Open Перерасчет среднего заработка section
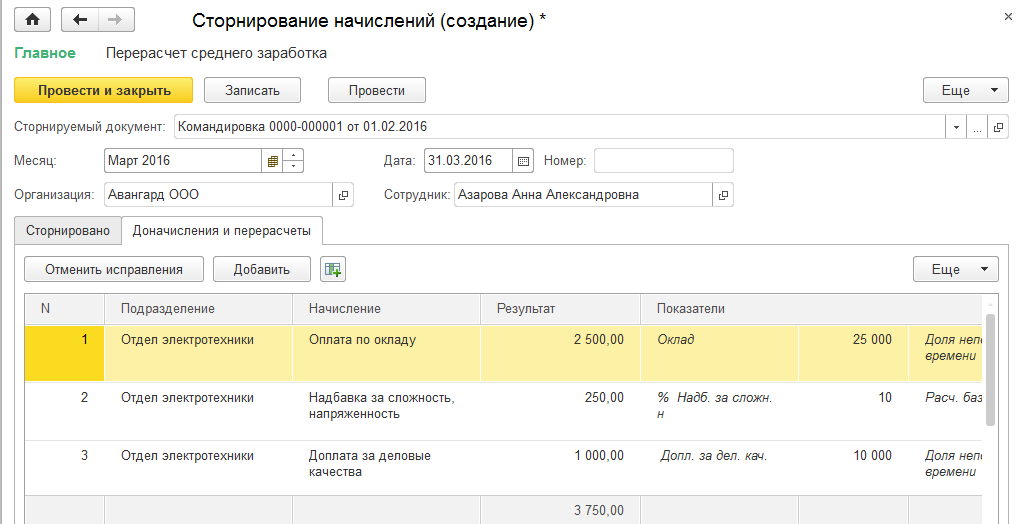Image resolution: width=1021 pixels, height=524 pixels. [x=215, y=53]
